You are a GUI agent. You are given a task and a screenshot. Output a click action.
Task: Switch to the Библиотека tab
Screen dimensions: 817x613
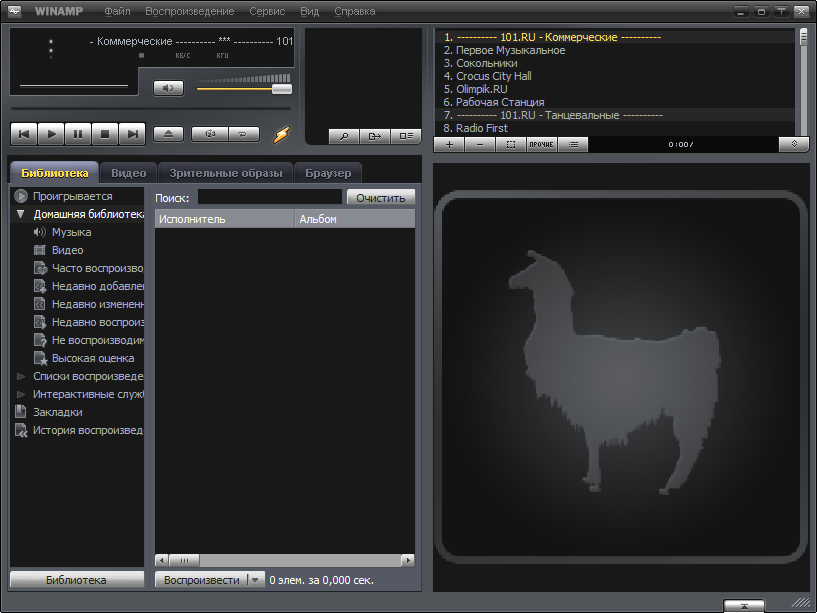coord(55,173)
